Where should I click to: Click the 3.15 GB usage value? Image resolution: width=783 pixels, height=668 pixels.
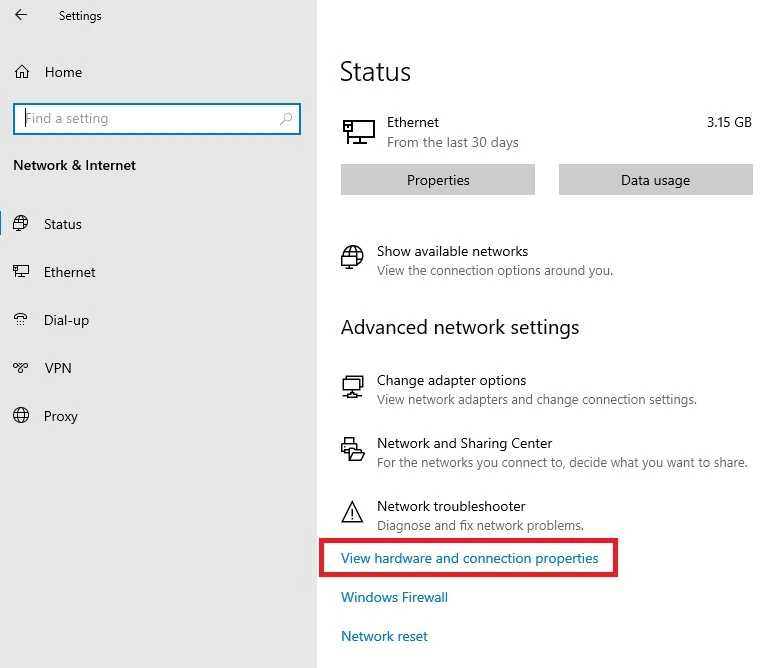pyautogui.click(x=729, y=122)
